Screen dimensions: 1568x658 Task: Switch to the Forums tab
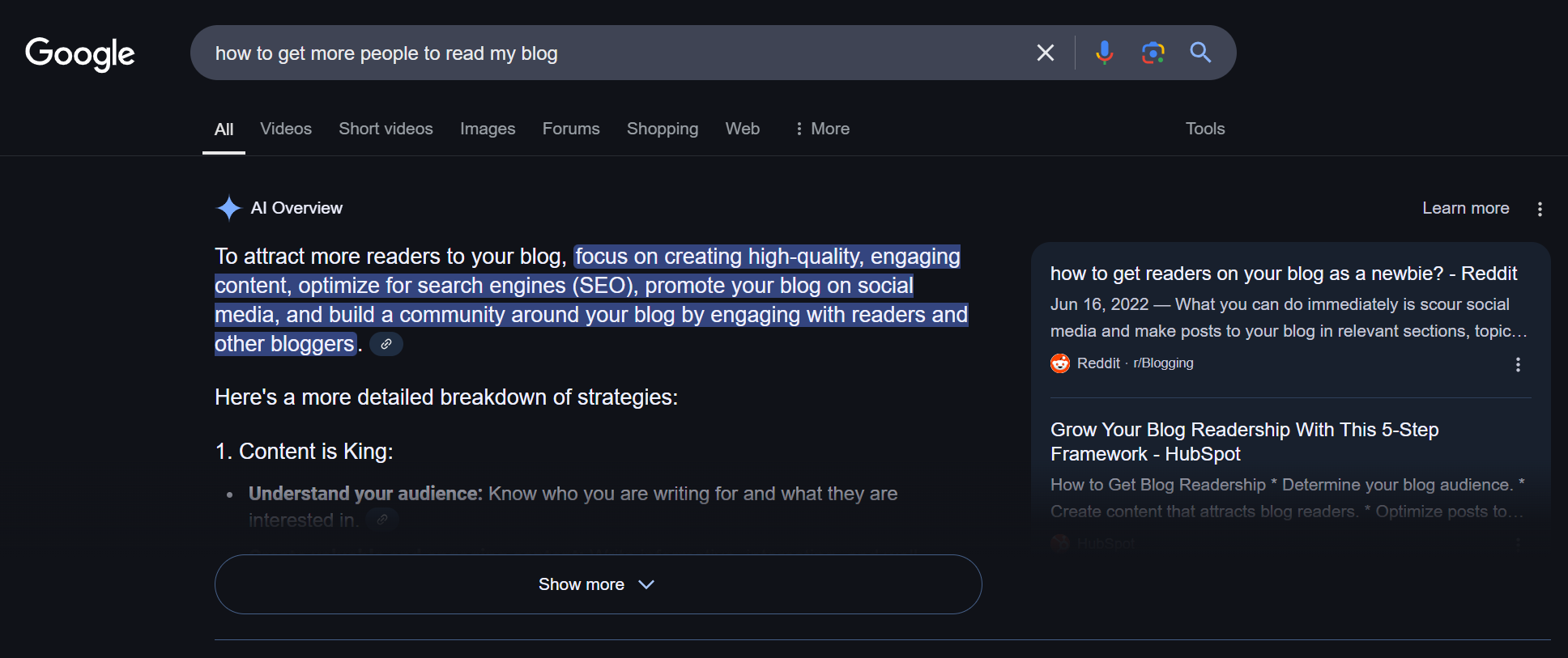pyautogui.click(x=571, y=129)
